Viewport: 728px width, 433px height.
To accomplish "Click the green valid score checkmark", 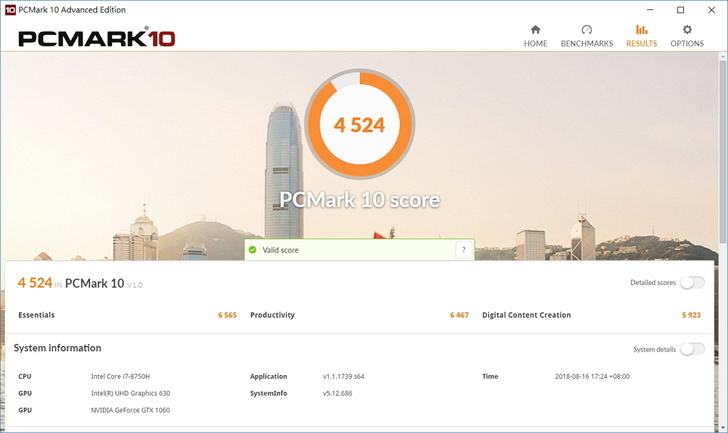I will coord(253,250).
